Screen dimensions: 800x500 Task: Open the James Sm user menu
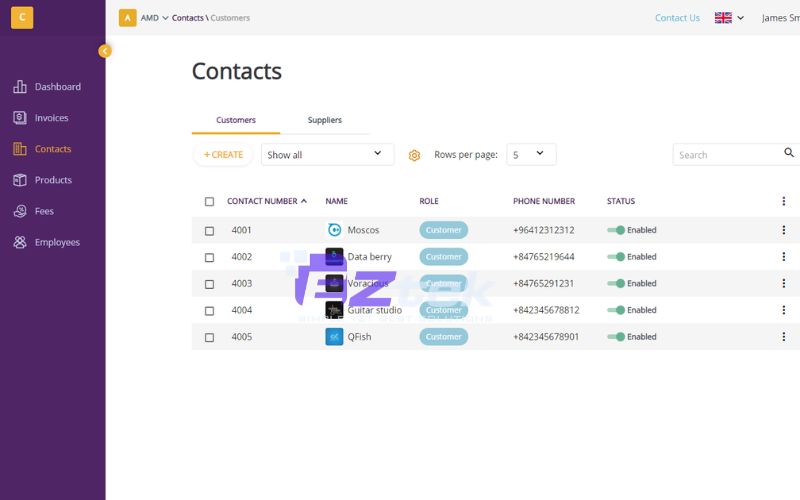pyautogui.click(x=781, y=18)
